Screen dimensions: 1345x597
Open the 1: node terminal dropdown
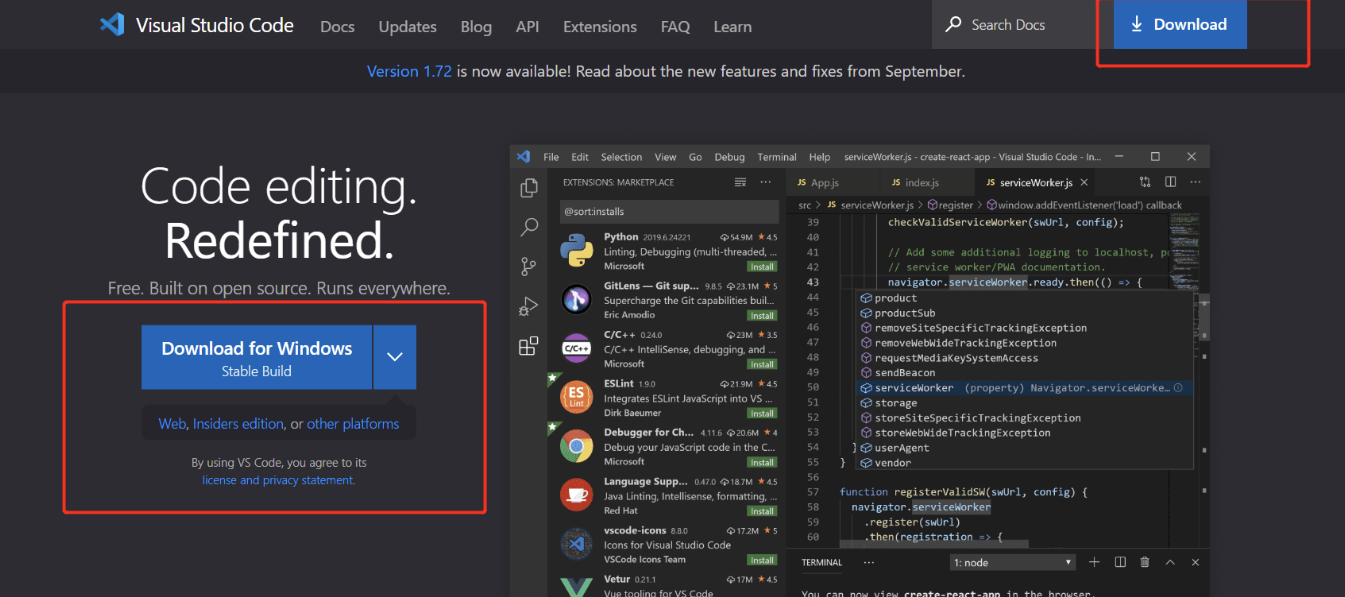click(1012, 562)
